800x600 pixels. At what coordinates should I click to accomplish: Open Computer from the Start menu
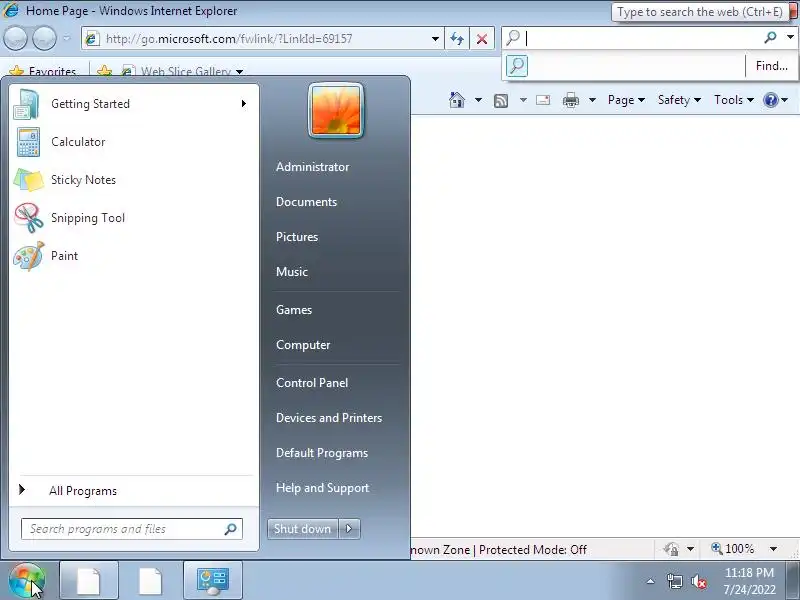[303, 345]
